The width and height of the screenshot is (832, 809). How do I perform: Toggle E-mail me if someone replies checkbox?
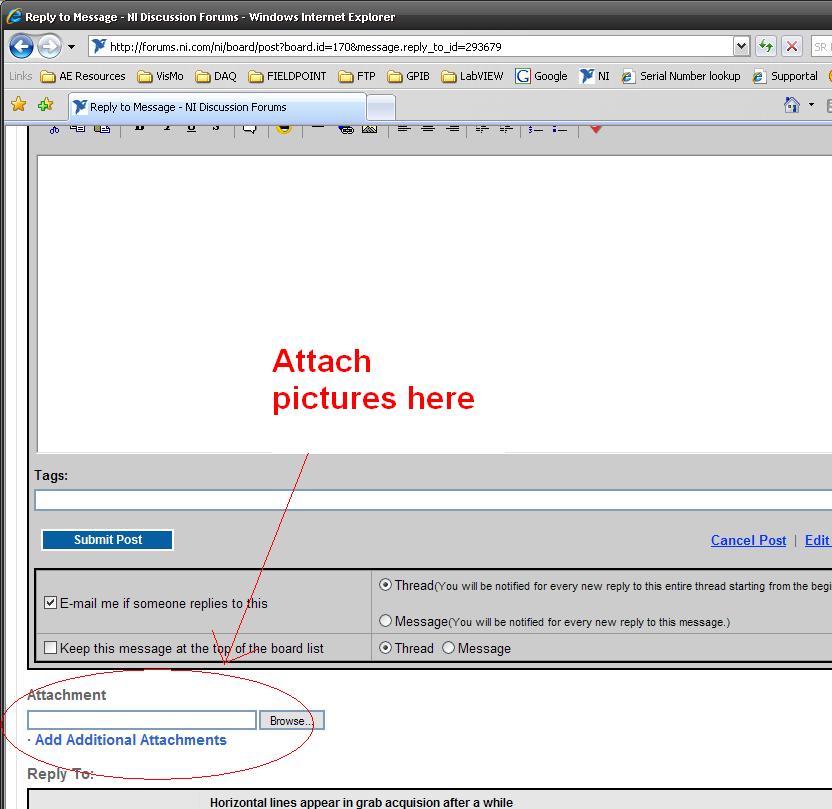tap(51, 603)
